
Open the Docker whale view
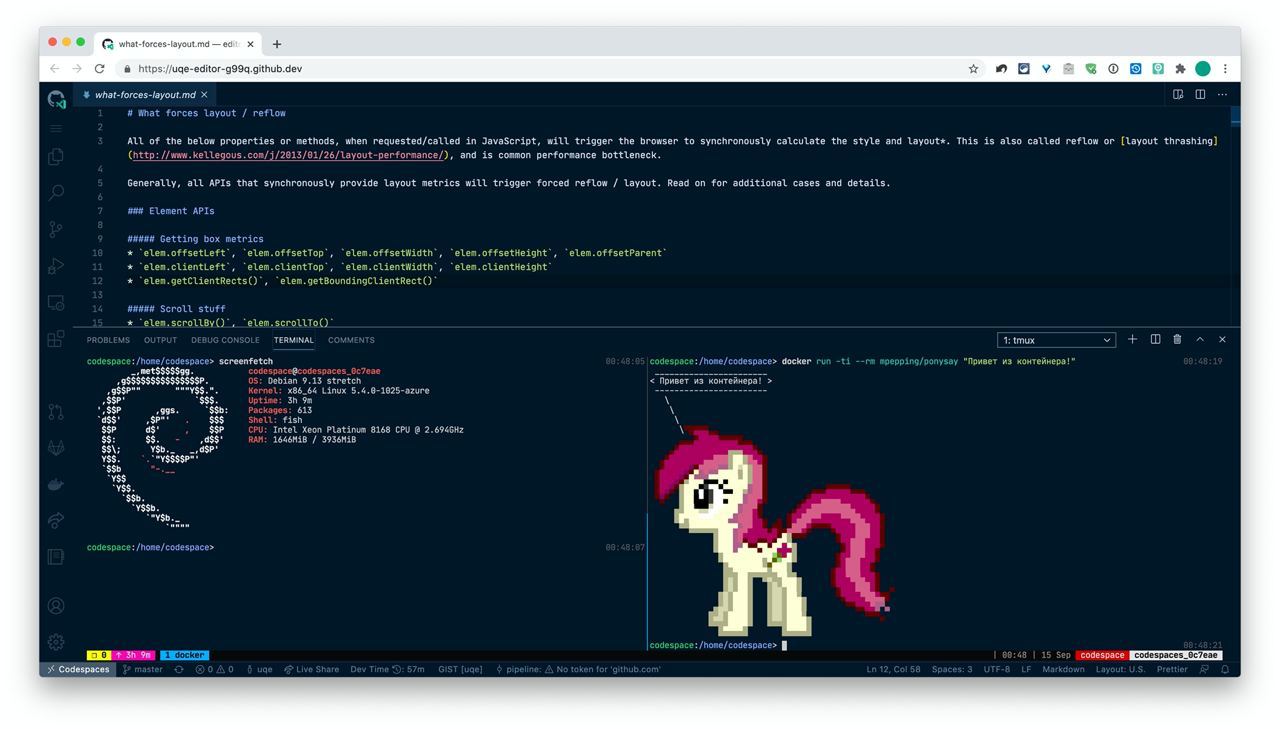pos(56,484)
